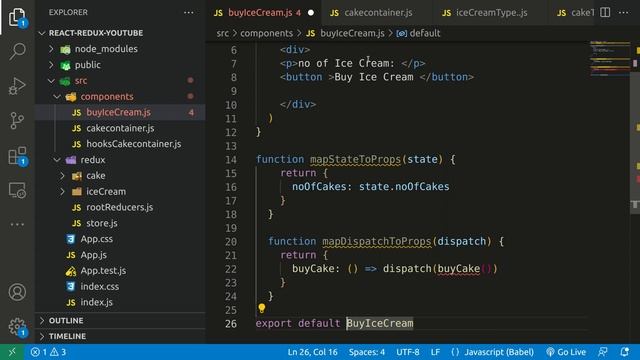Screen dimensions: 640x360
Task: Open the Explorer panel more actions menu
Action: (x=189, y=13)
